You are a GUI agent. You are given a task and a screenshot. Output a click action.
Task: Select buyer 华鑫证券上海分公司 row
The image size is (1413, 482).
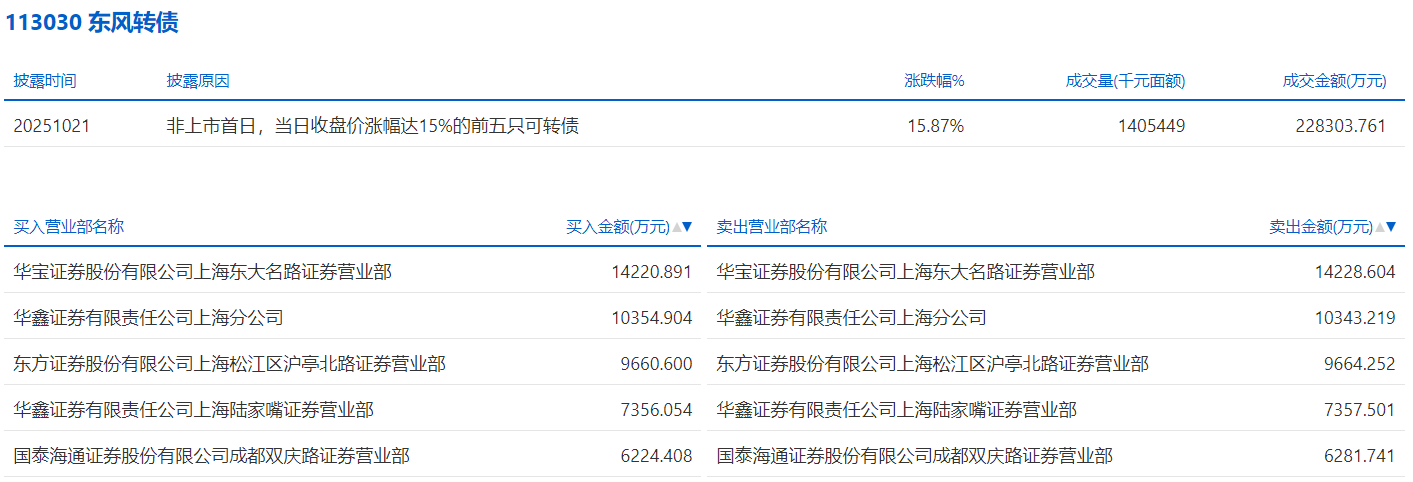(x=149, y=318)
